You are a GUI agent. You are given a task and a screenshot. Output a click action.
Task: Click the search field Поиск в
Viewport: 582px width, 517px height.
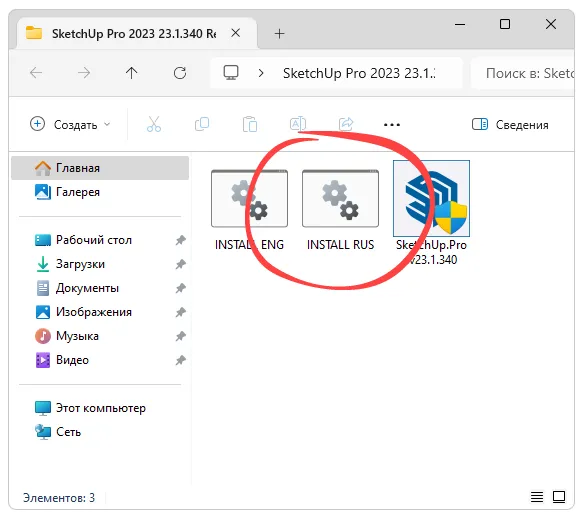click(x=523, y=73)
